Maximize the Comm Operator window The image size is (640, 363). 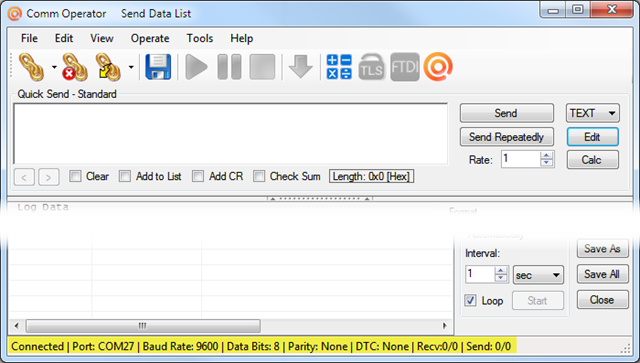(x=577, y=10)
